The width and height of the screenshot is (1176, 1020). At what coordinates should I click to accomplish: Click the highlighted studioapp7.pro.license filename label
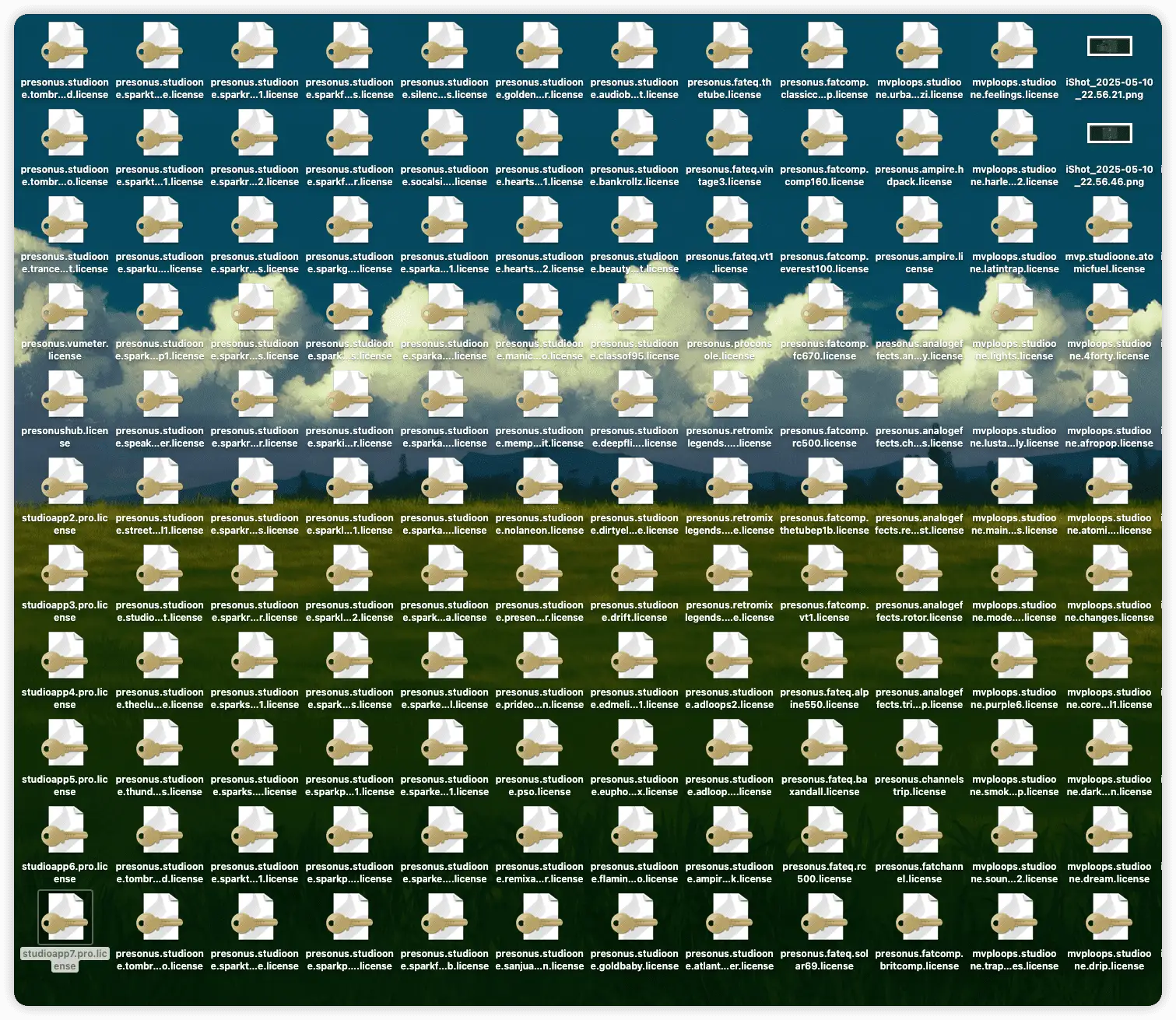click(65, 959)
